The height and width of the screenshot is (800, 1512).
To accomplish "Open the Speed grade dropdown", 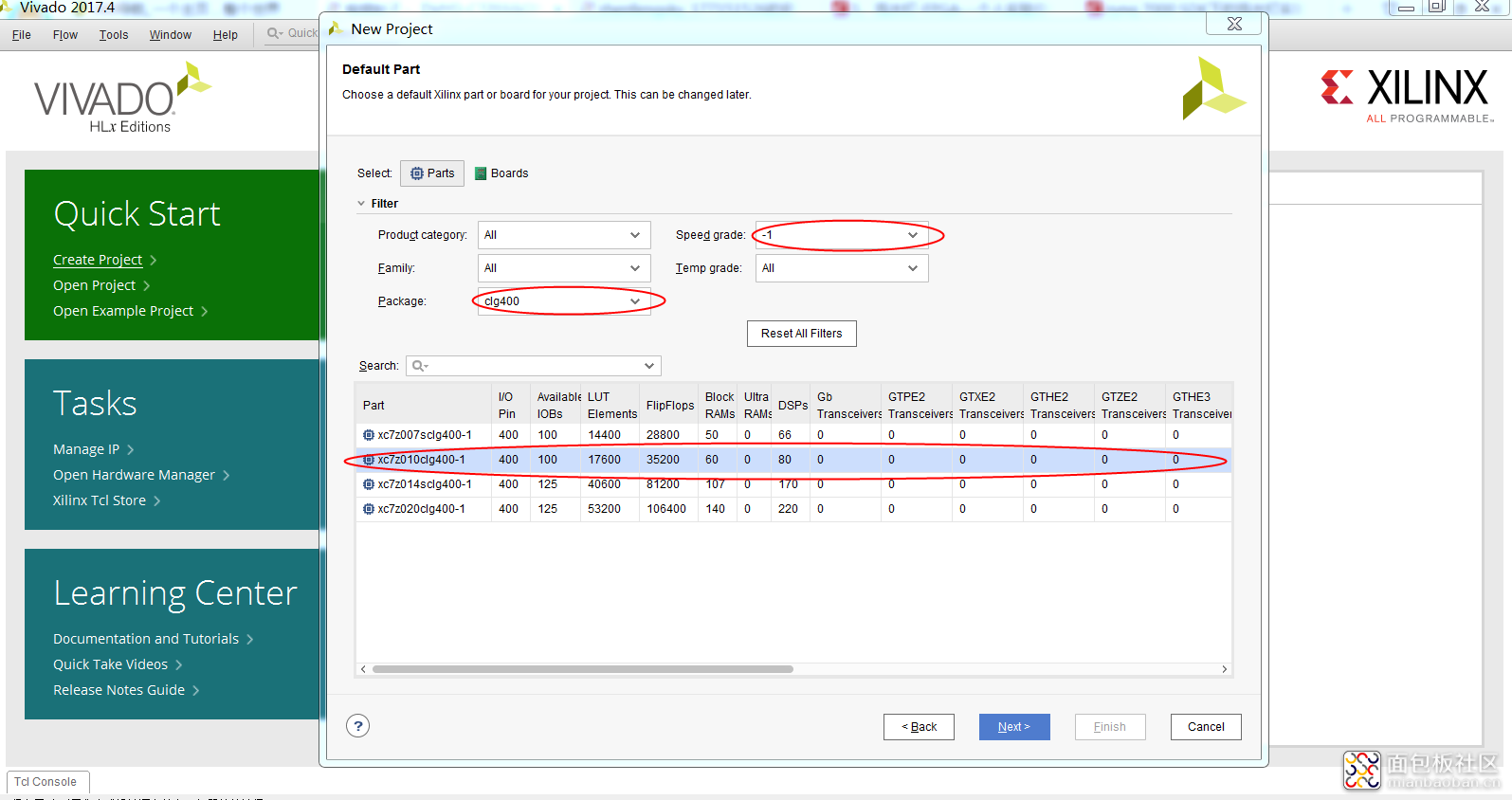I will point(842,235).
